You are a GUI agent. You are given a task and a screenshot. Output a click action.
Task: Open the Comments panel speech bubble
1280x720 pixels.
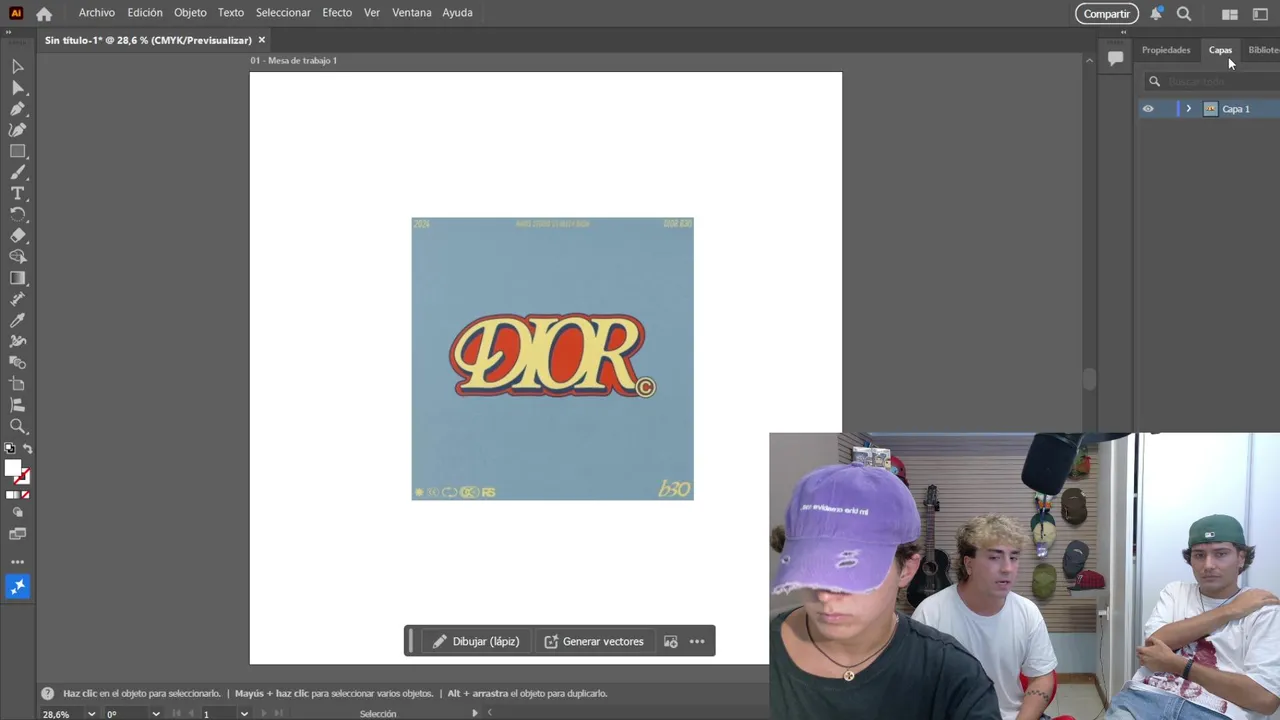1115,58
